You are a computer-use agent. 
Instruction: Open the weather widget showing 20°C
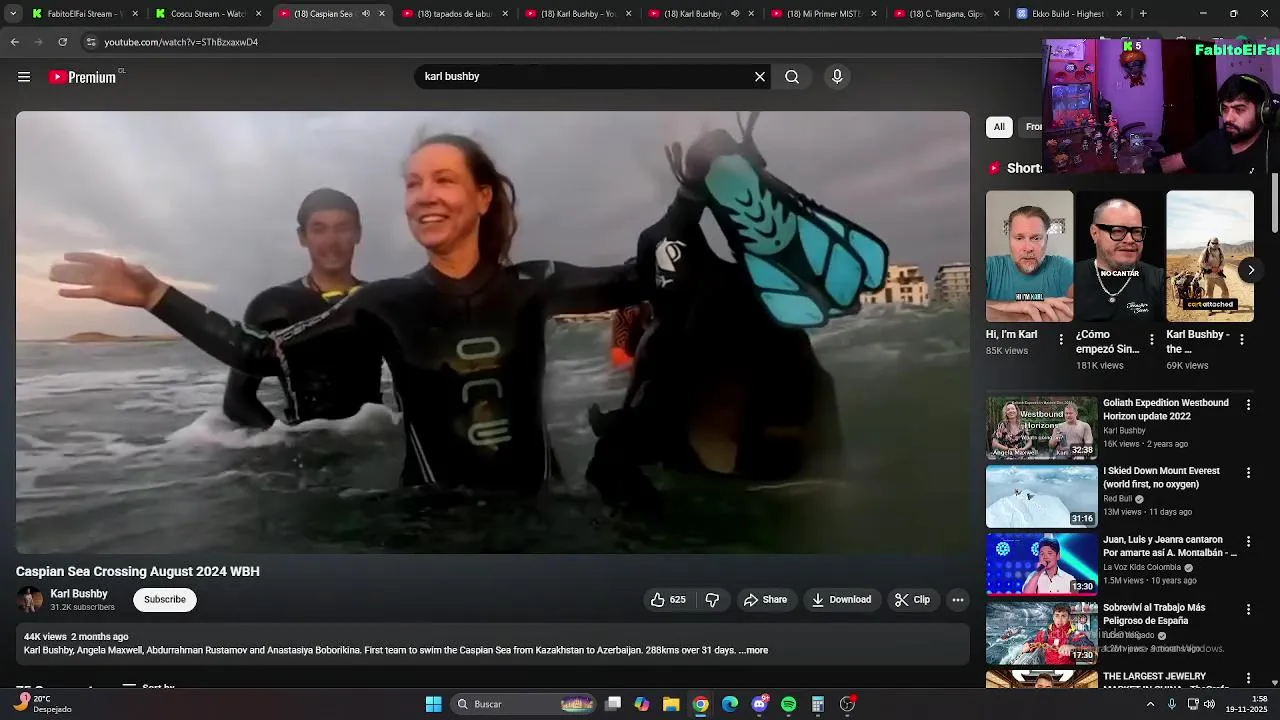coord(42,704)
